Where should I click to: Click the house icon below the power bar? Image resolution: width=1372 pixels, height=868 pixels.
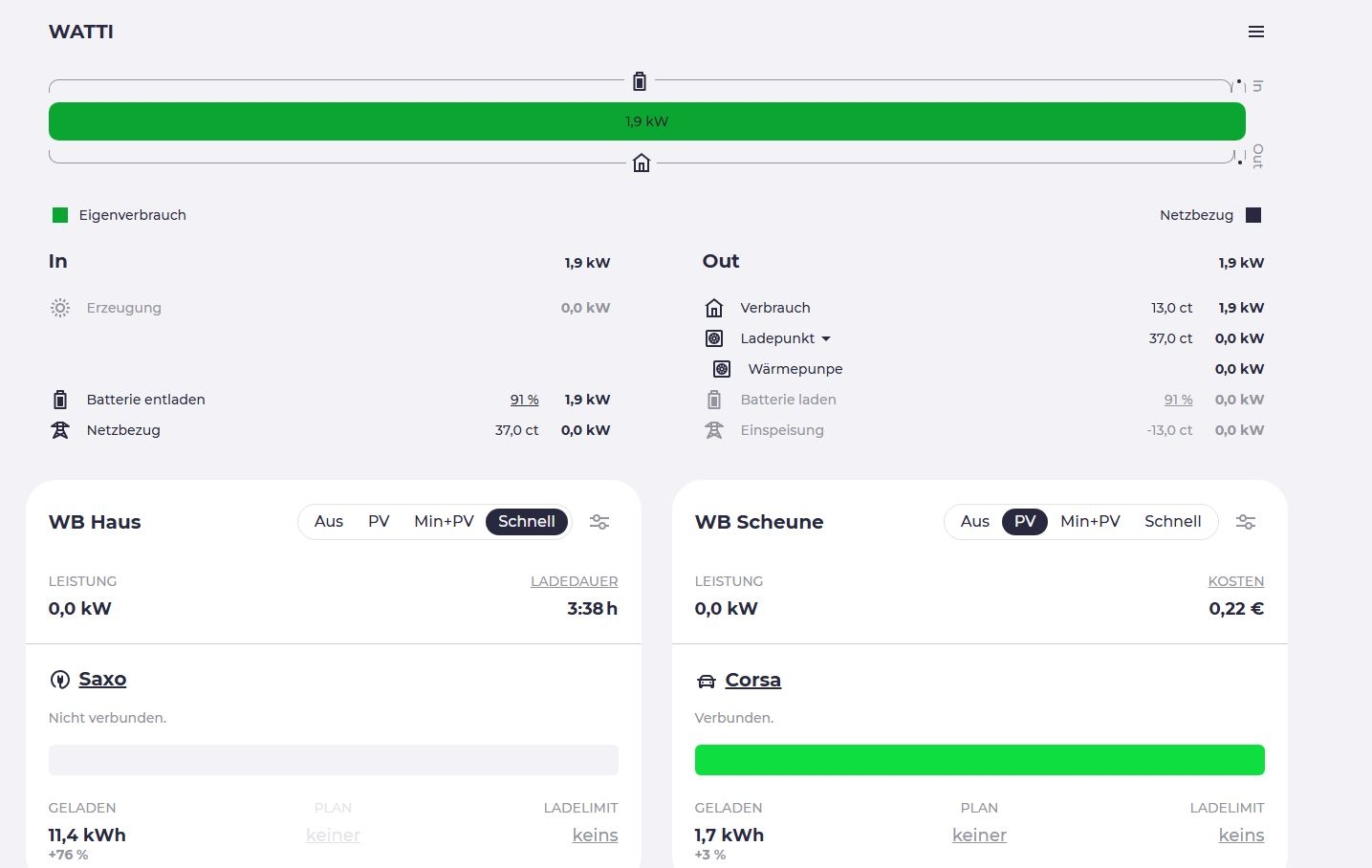point(642,163)
